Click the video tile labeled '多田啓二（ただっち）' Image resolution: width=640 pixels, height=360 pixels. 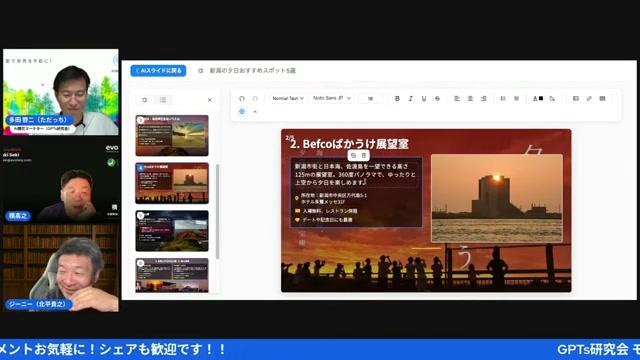point(61,92)
